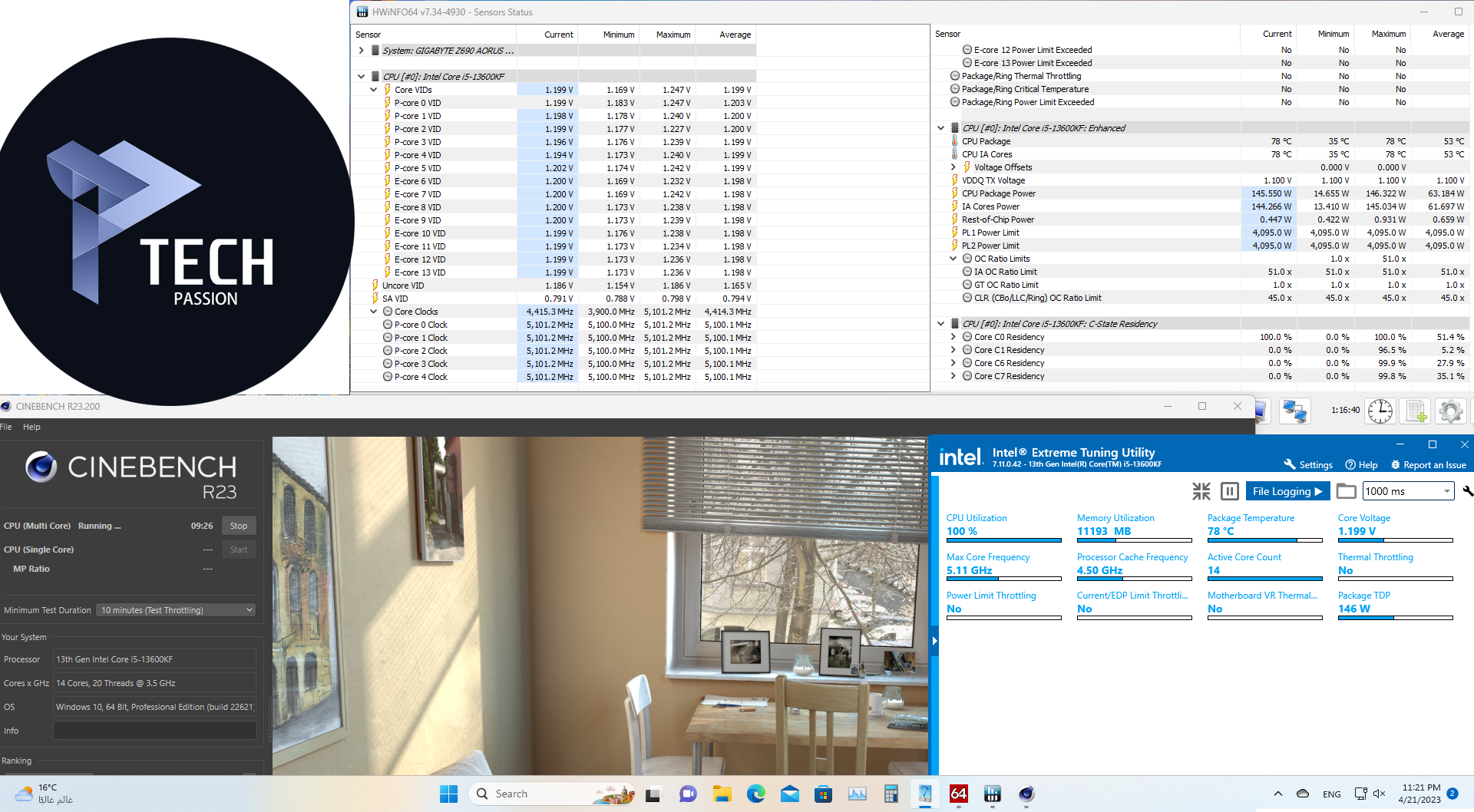1474x812 pixels.
Task: Expand the System GIGABYTE Z690 AORUS node
Action: coord(361,51)
